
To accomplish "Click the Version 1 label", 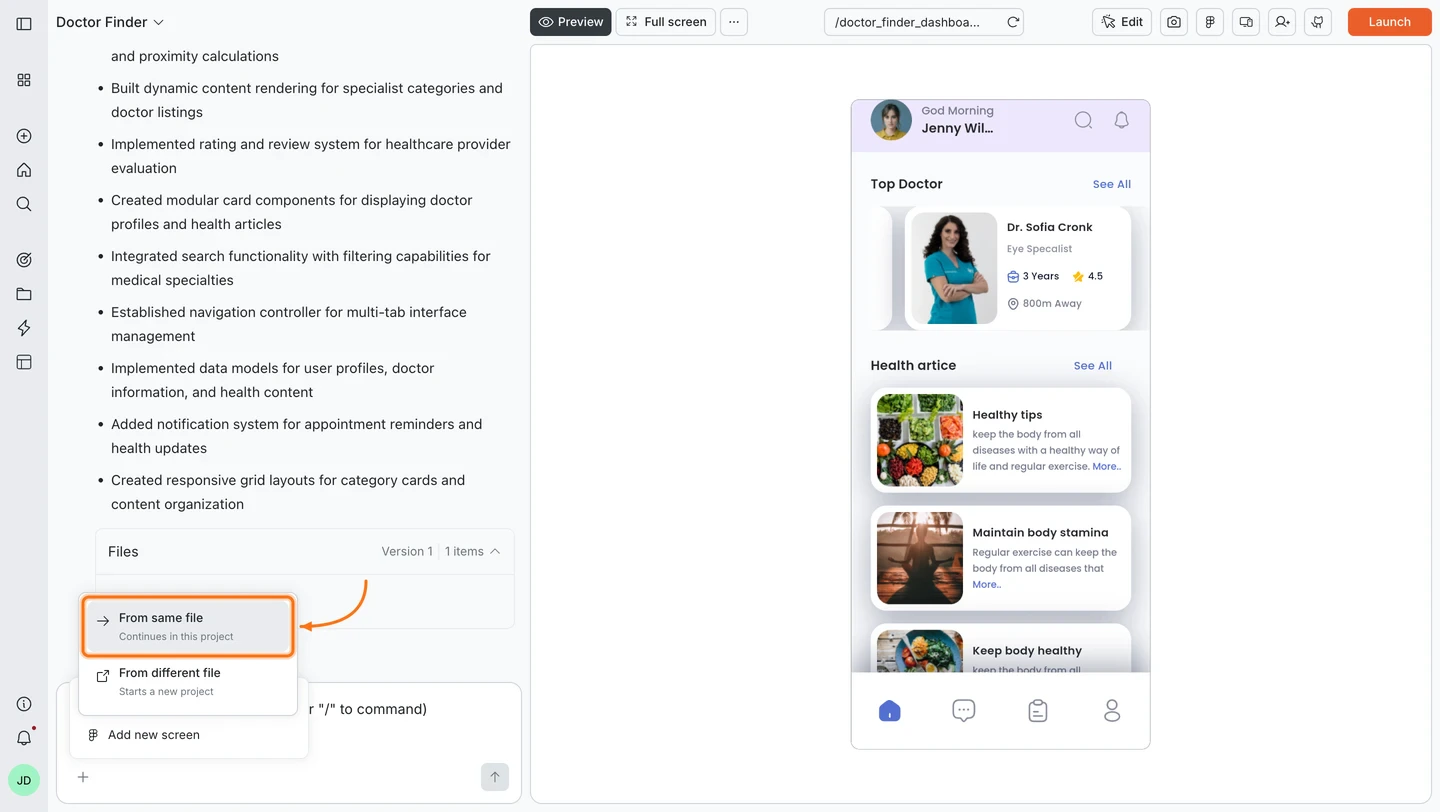I will tap(407, 552).
